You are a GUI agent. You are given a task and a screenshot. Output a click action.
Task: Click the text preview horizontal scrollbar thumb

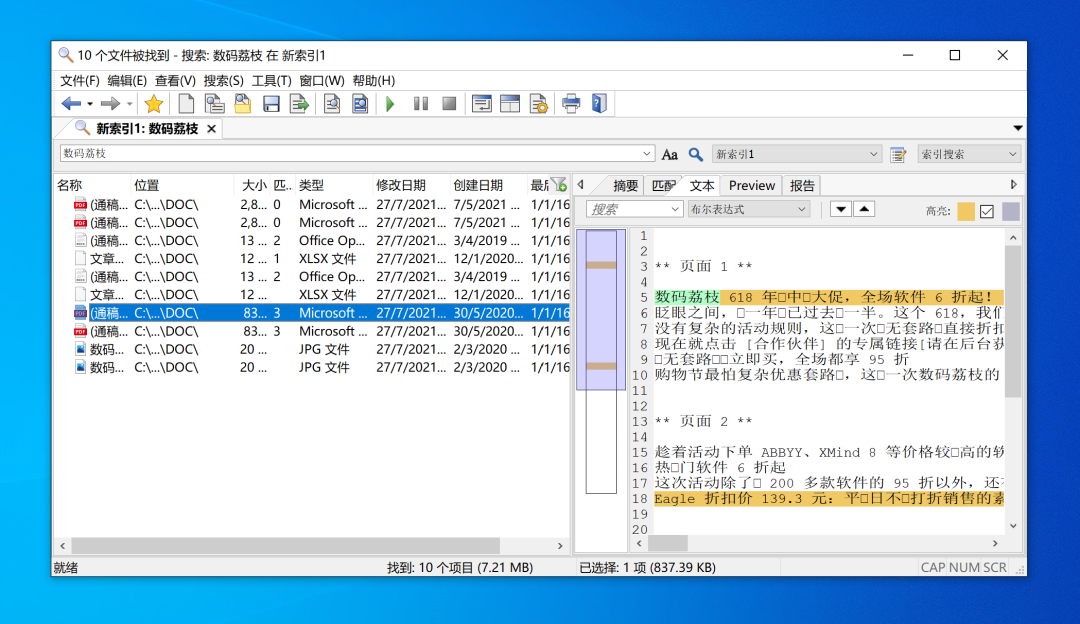click(x=667, y=543)
